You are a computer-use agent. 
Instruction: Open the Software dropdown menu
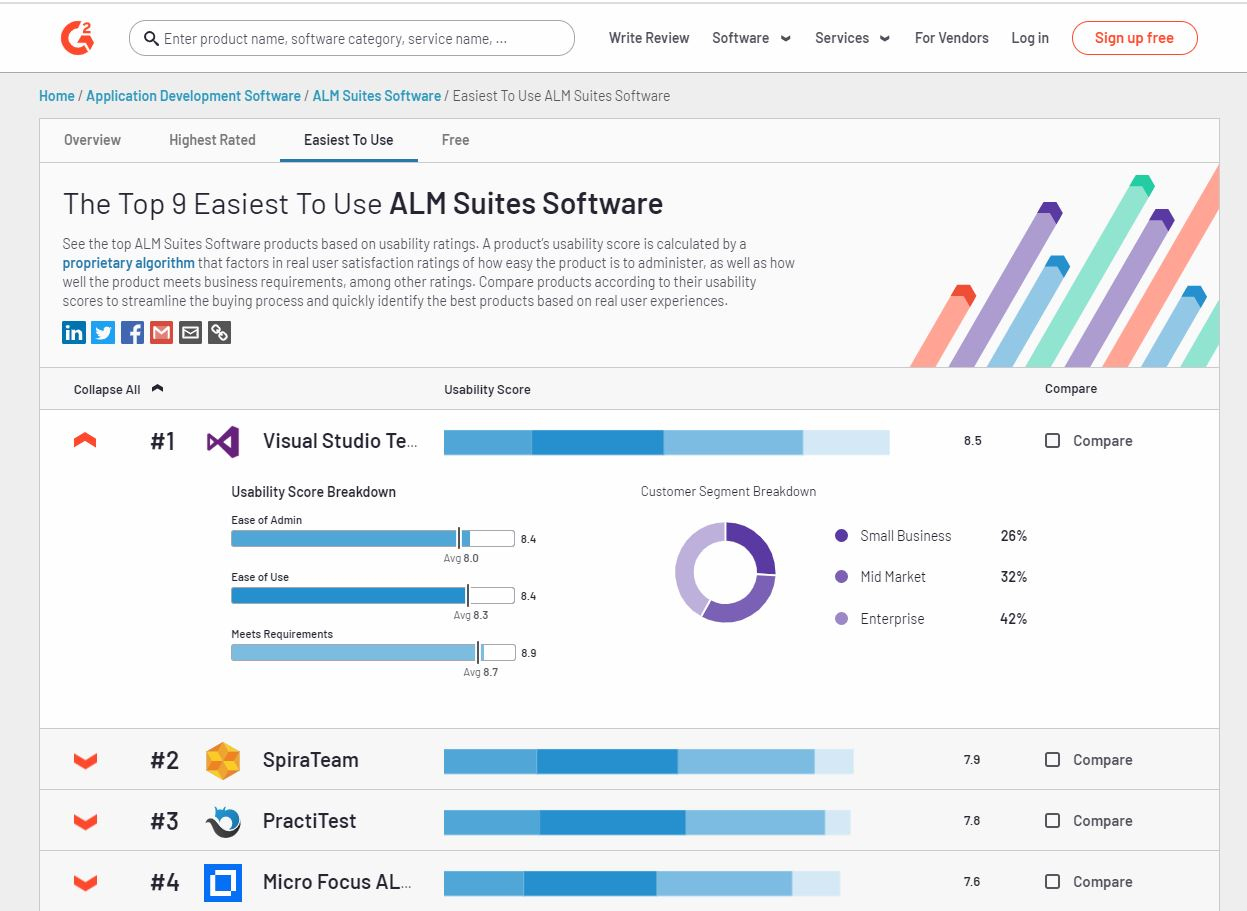[x=751, y=38]
